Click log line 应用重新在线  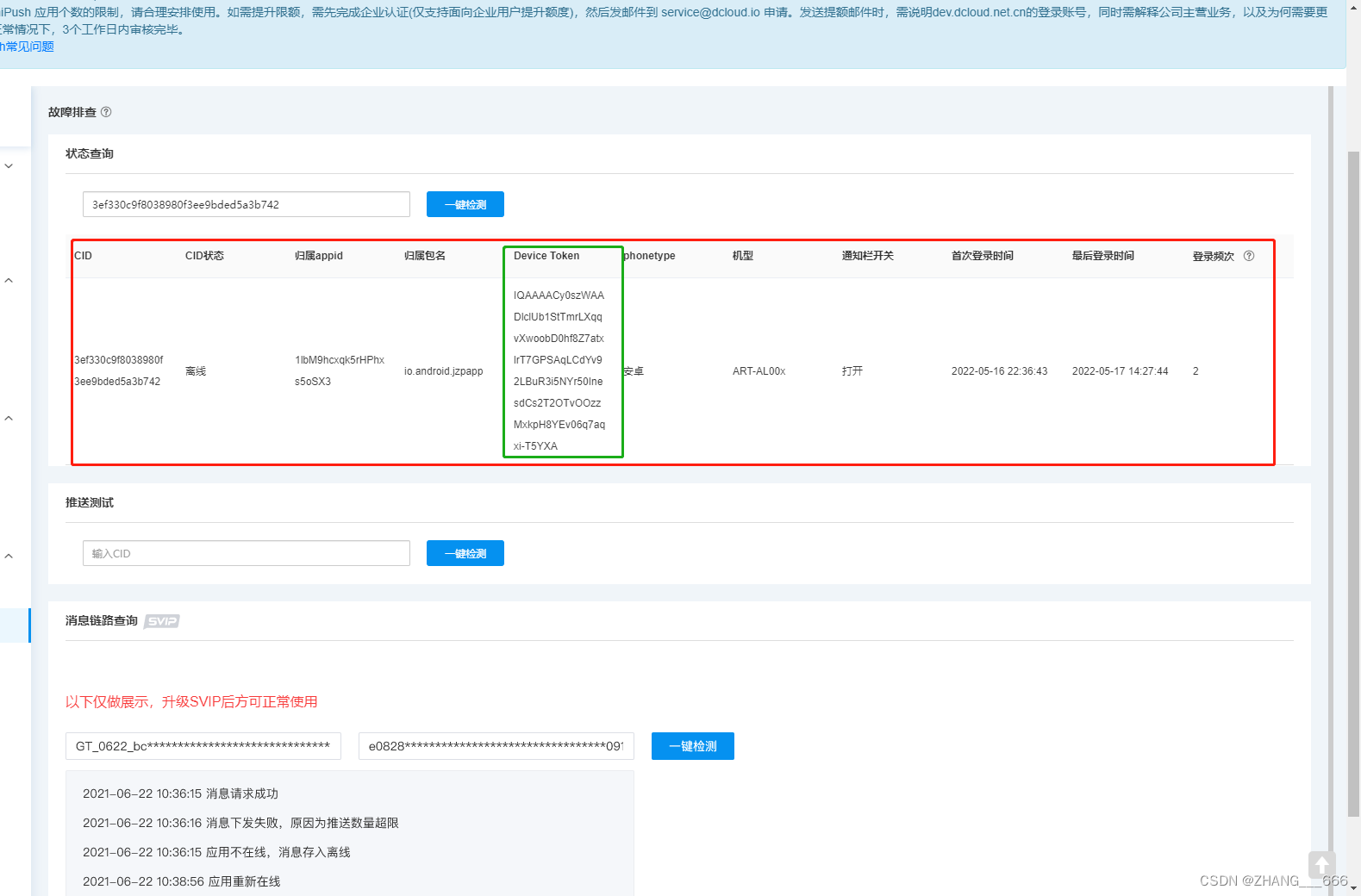click(x=181, y=881)
